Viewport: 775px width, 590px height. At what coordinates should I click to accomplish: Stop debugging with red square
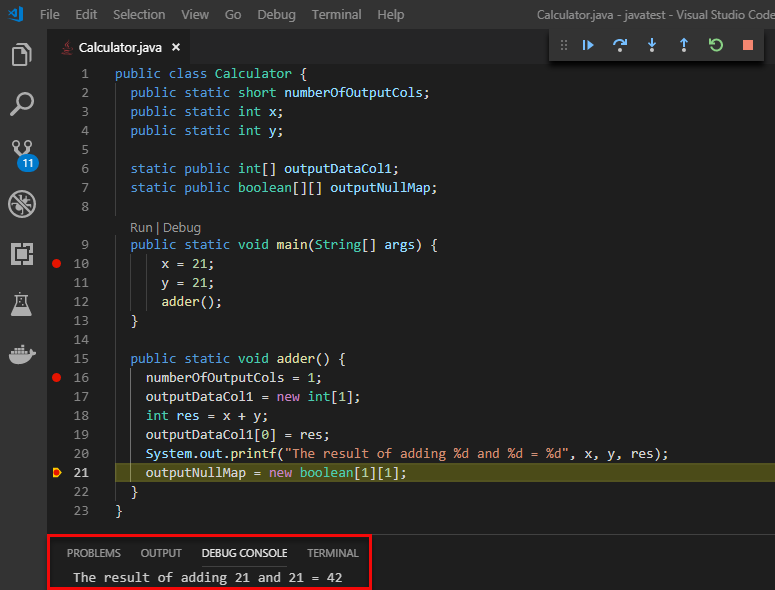pos(748,45)
